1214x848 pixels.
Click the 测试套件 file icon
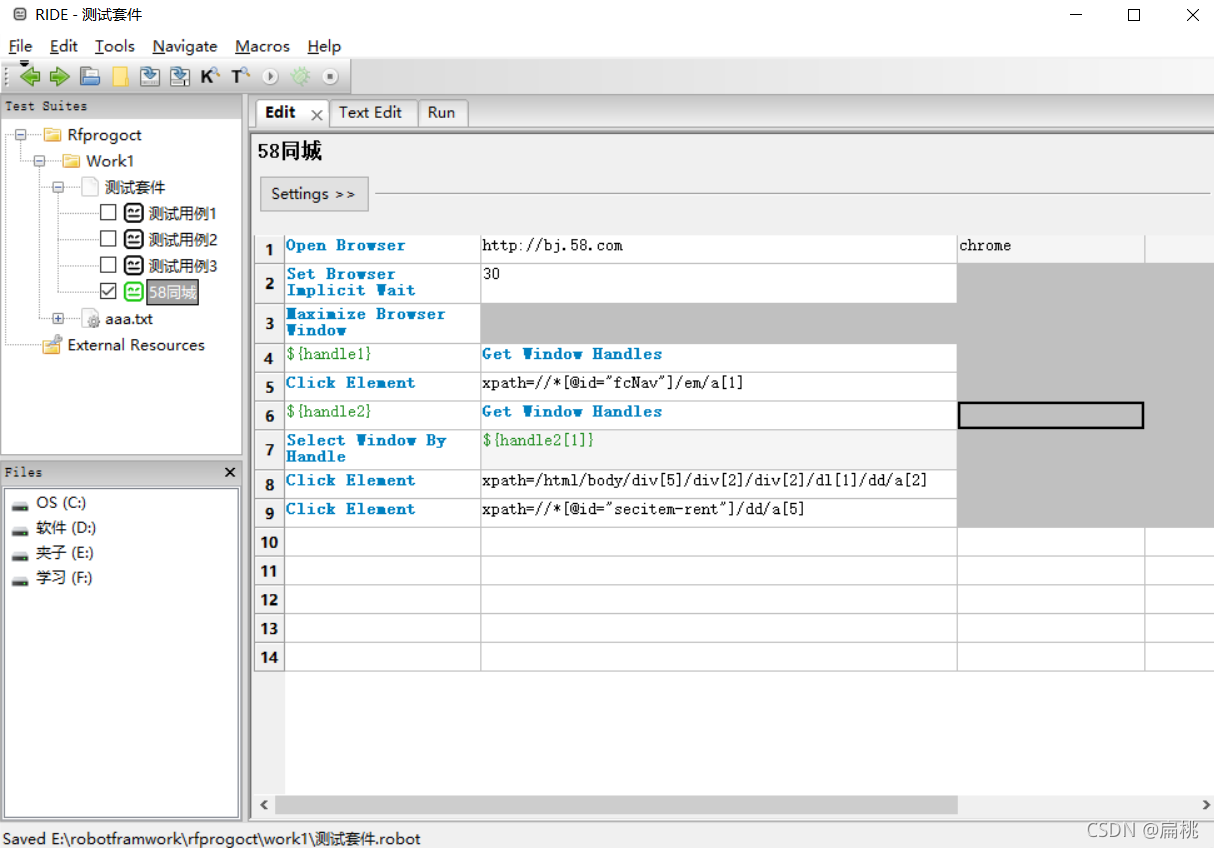point(90,187)
